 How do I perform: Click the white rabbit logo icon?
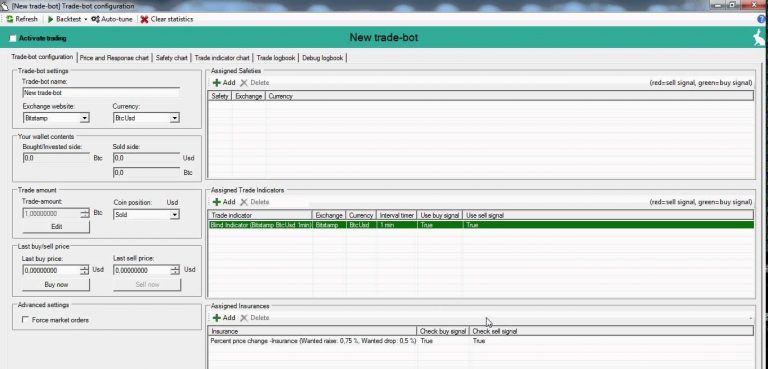[x=759, y=38]
